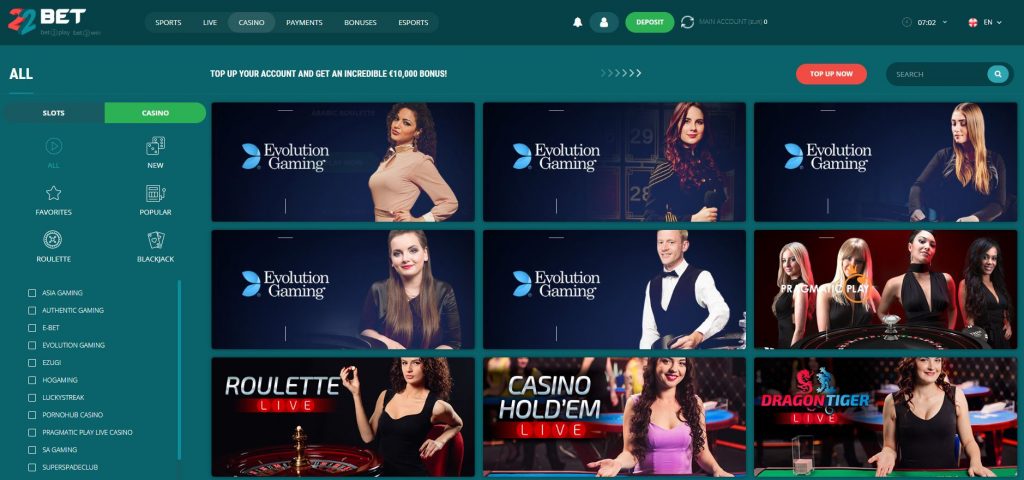Viewport: 1024px width, 480px height.
Task: Refresh balance with the circular arrows icon
Action: point(687,22)
